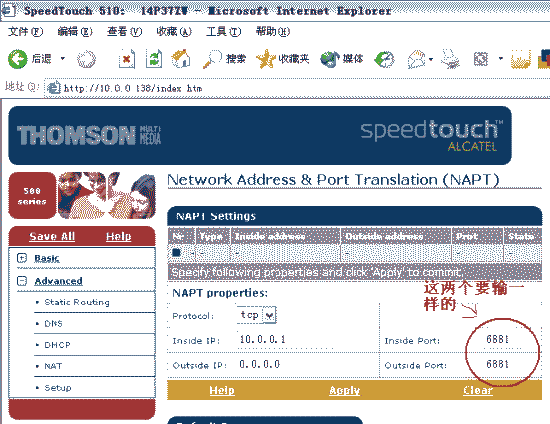This screenshot has height=424, width=550.
Task: Expand the Edit button dropdown arrow
Action: coord(501,59)
